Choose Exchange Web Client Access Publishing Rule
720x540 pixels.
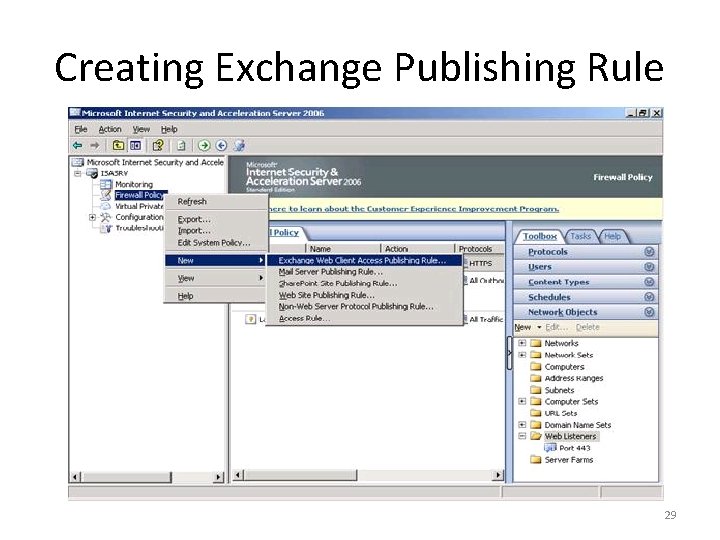click(365, 260)
